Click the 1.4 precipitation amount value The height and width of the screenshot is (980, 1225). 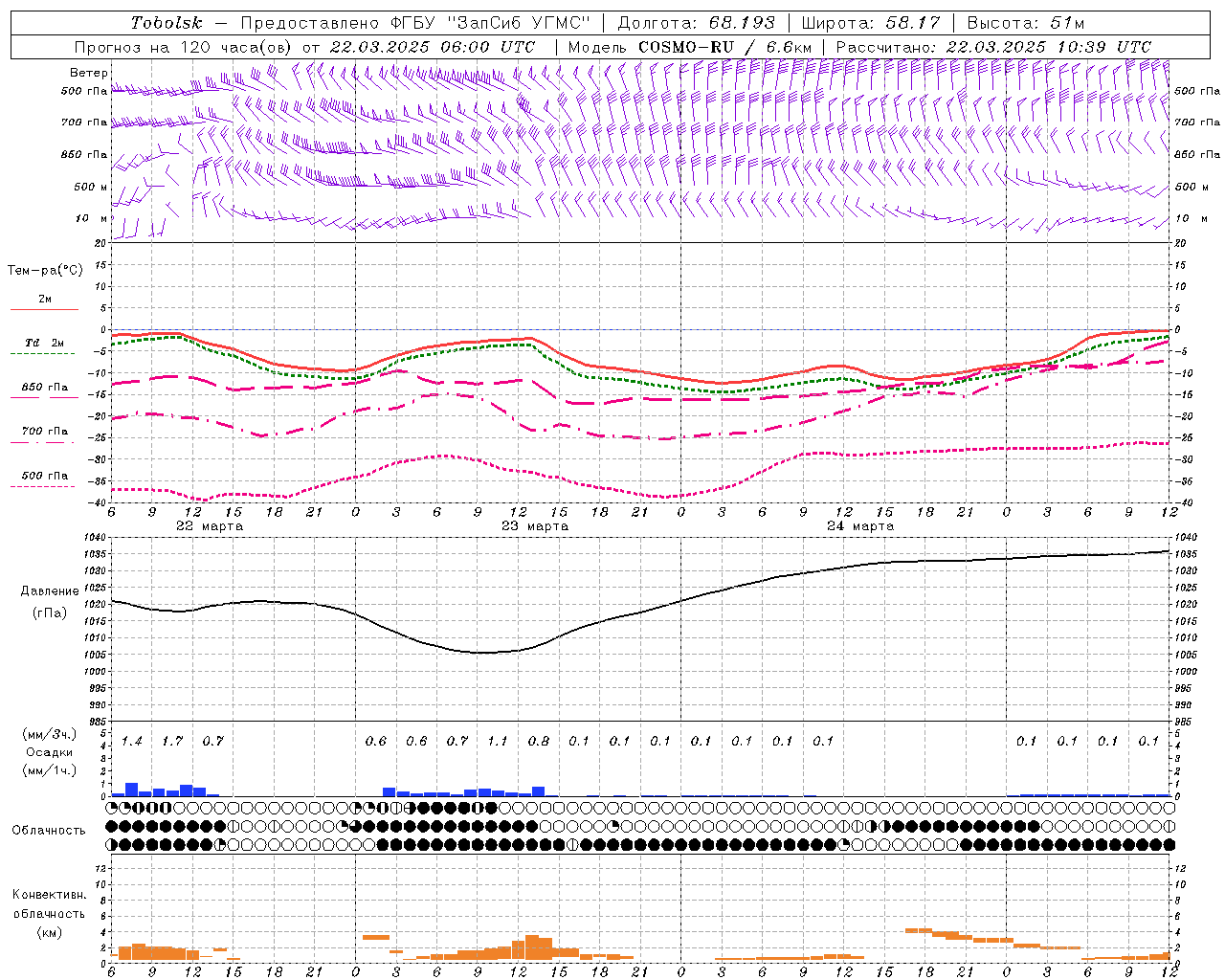click(x=131, y=741)
